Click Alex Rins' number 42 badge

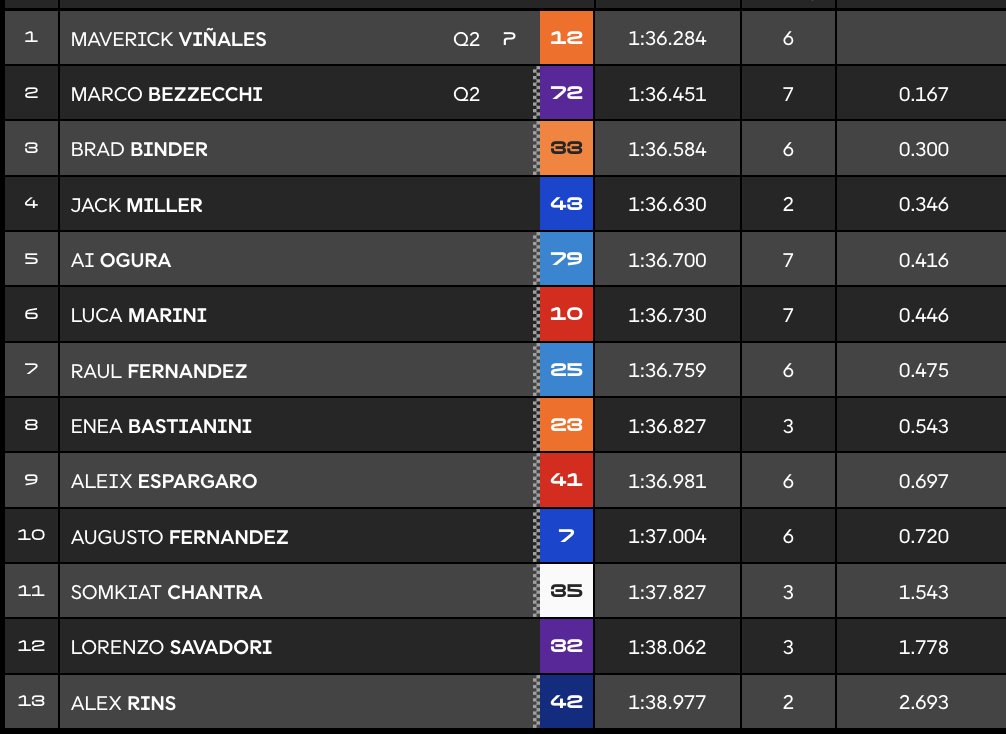pos(566,702)
